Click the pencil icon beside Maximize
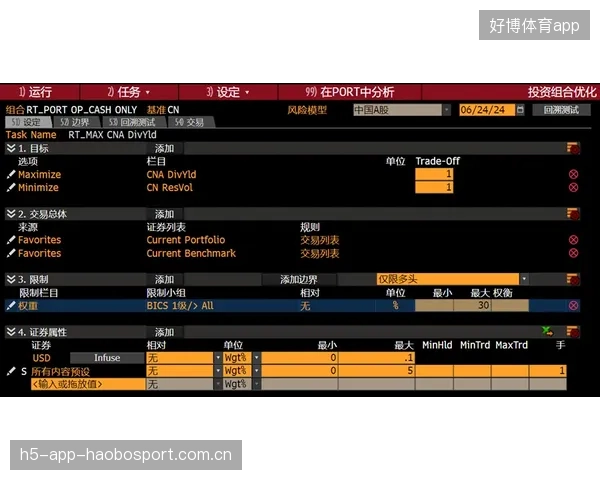Viewport: 600px width, 480px height. coord(11,175)
